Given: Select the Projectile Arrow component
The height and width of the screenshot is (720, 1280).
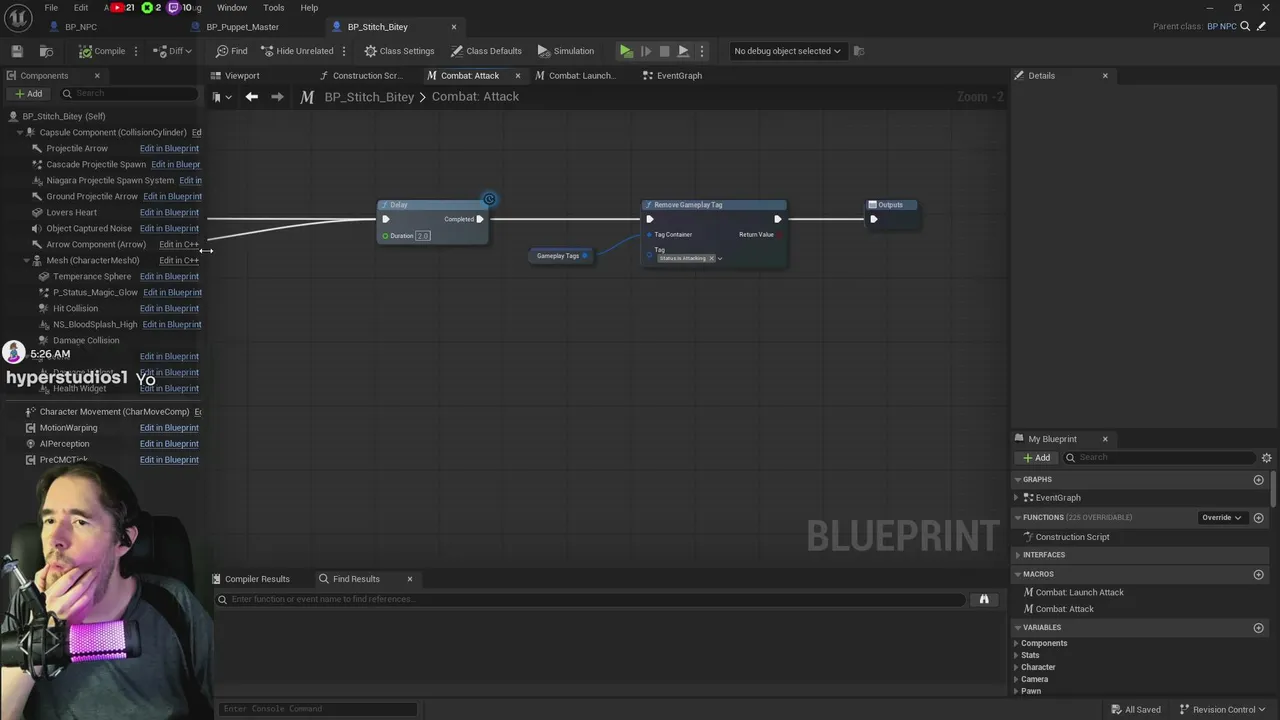Looking at the screenshot, I should (x=77, y=148).
